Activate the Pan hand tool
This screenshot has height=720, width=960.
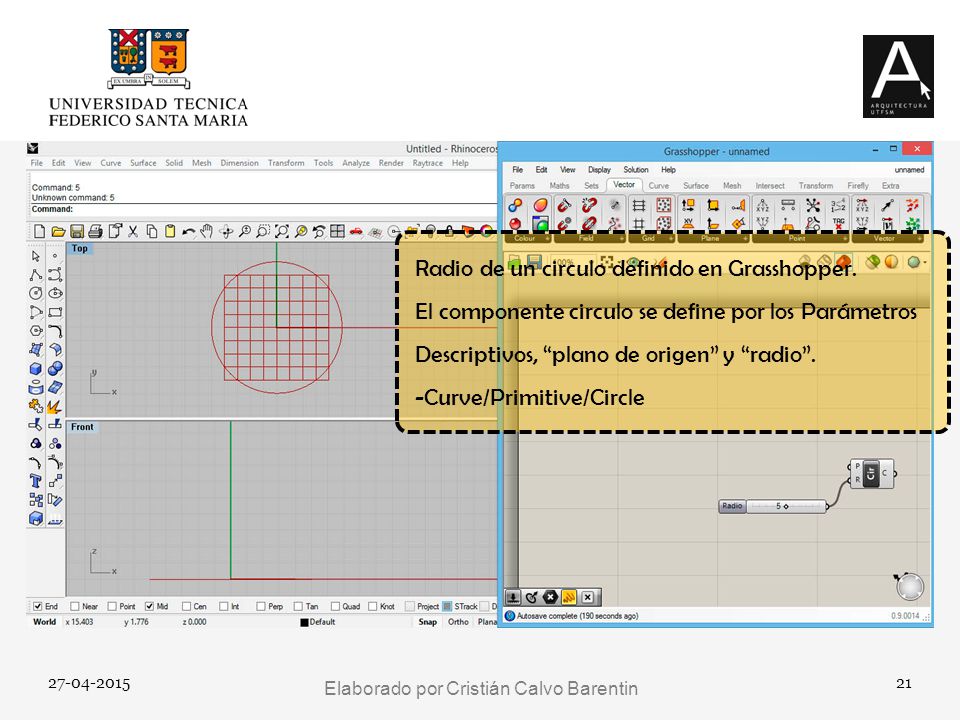tap(207, 231)
